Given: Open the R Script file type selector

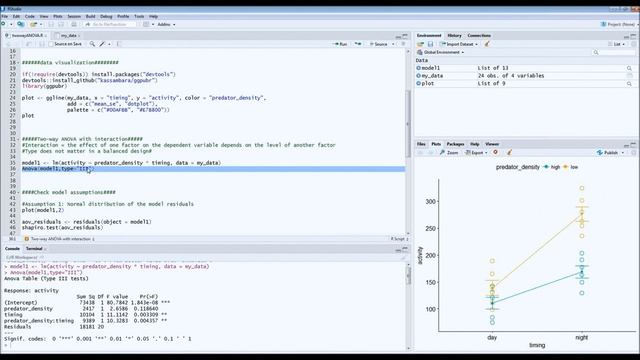Looking at the screenshot, I should pyautogui.click(x=399, y=239).
